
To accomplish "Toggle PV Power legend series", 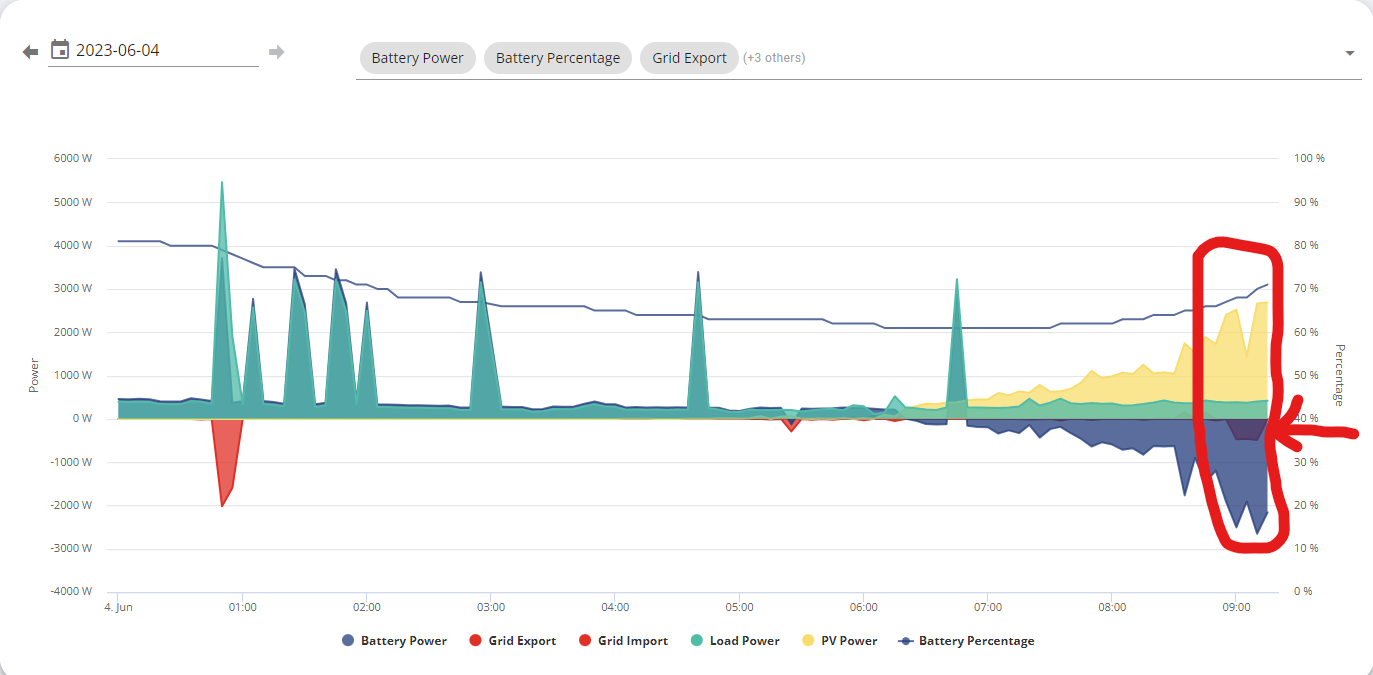I will pyautogui.click(x=838, y=641).
